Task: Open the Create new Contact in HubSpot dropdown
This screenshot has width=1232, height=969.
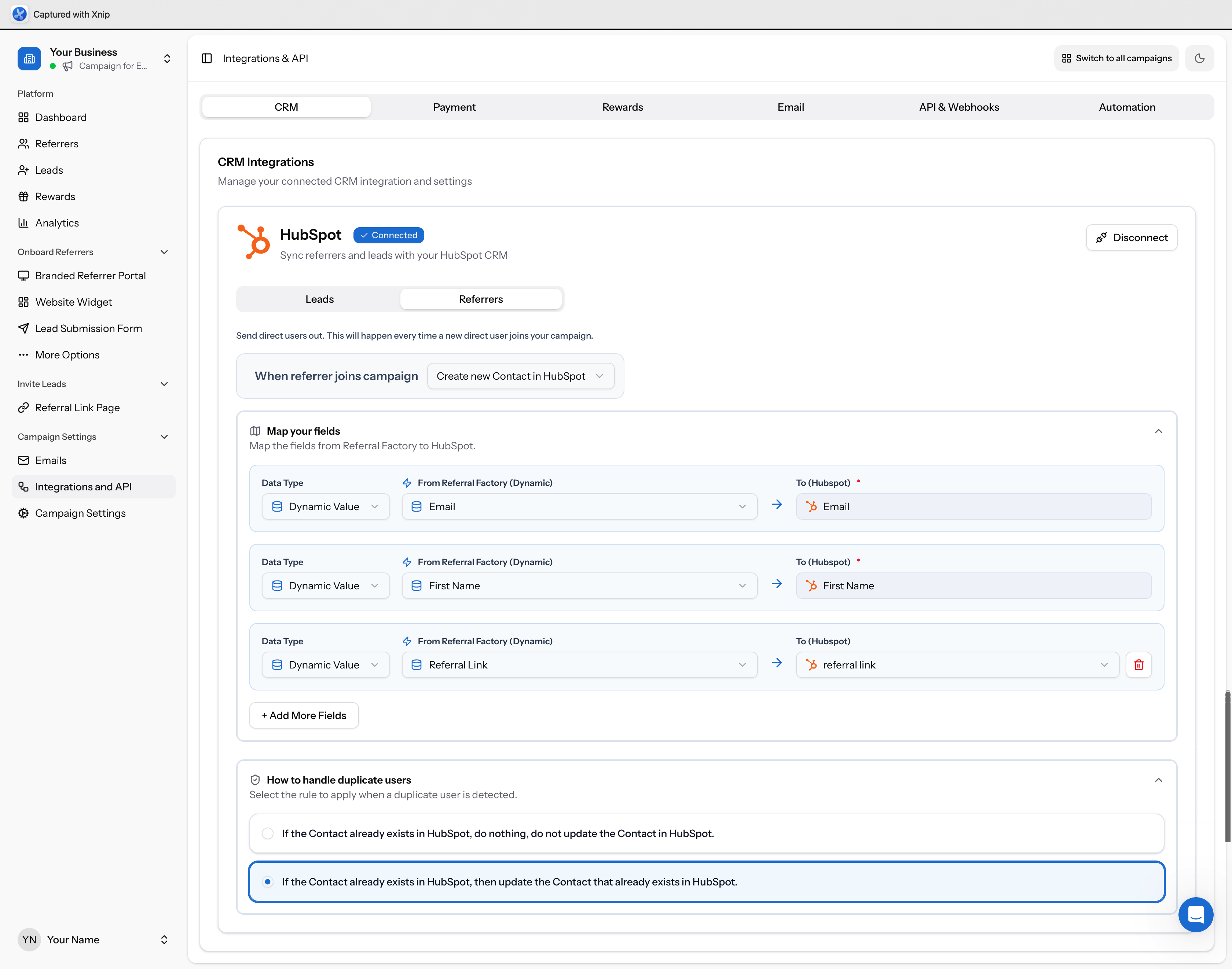Action: pos(520,376)
